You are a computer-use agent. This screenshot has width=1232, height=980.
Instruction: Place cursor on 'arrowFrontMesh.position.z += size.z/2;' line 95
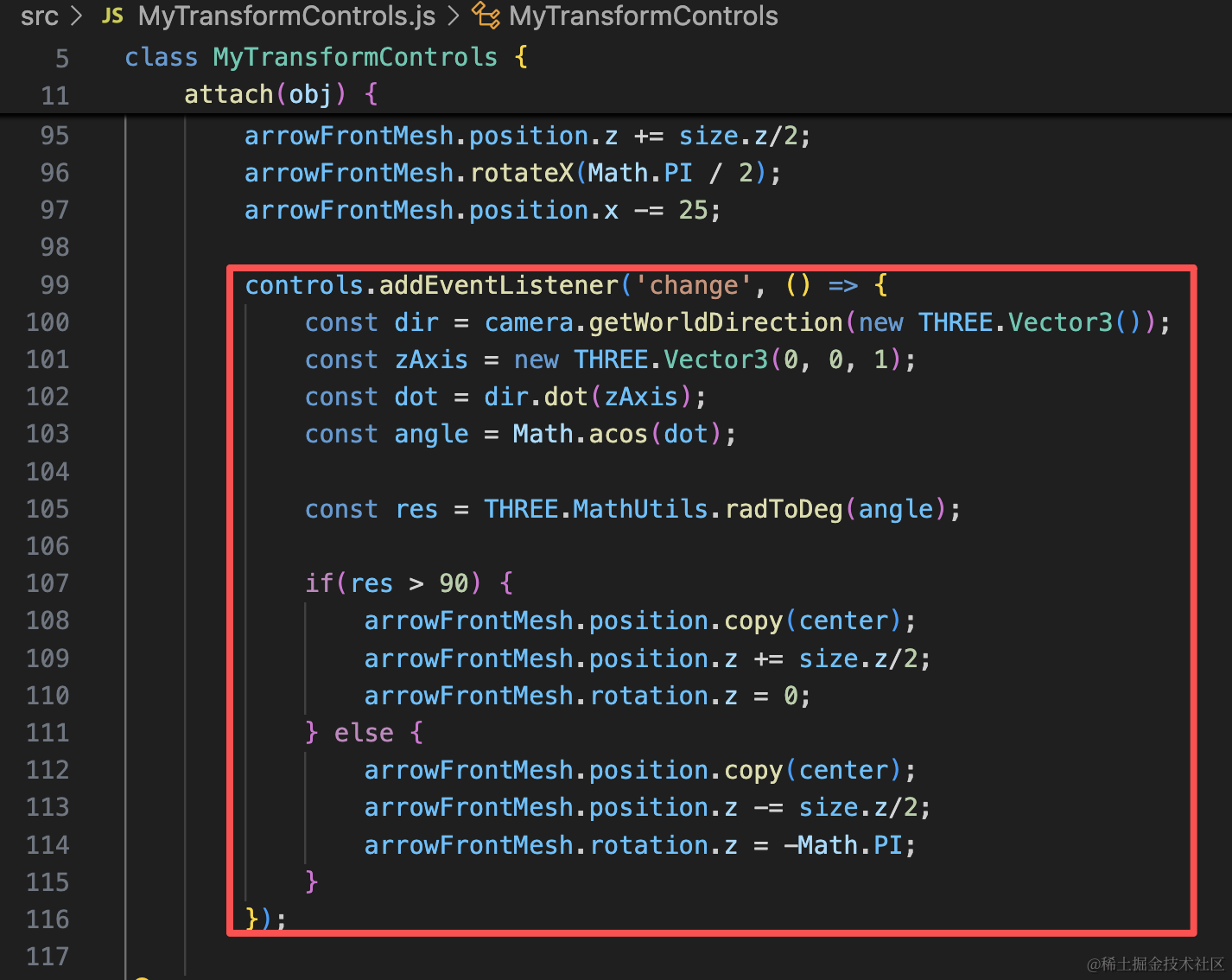pos(527,136)
